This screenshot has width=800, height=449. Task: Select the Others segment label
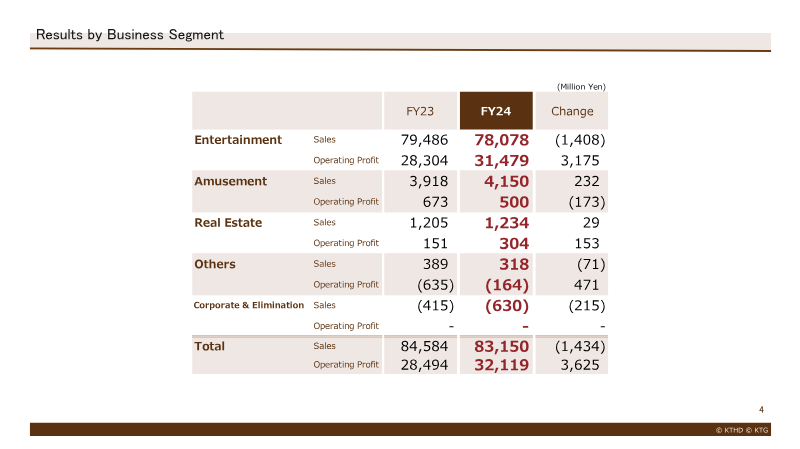tap(215, 264)
